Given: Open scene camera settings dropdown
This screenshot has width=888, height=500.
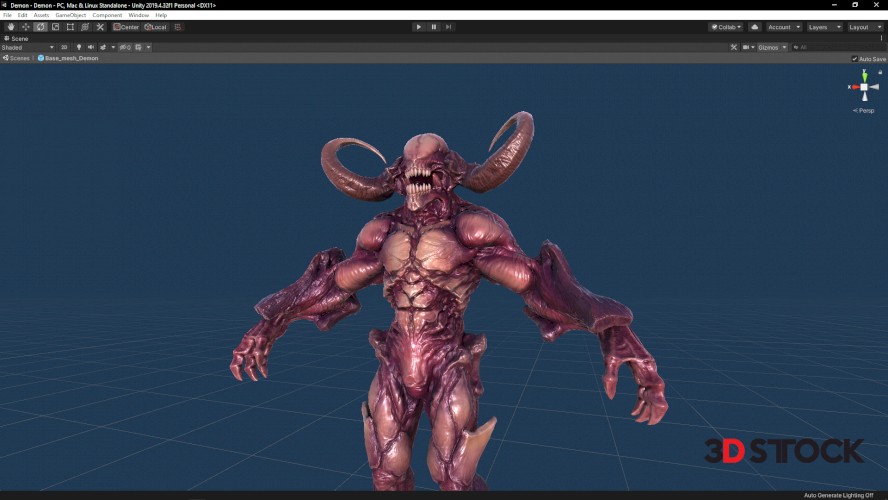Looking at the screenshot, I should click(x=748, y=47).
